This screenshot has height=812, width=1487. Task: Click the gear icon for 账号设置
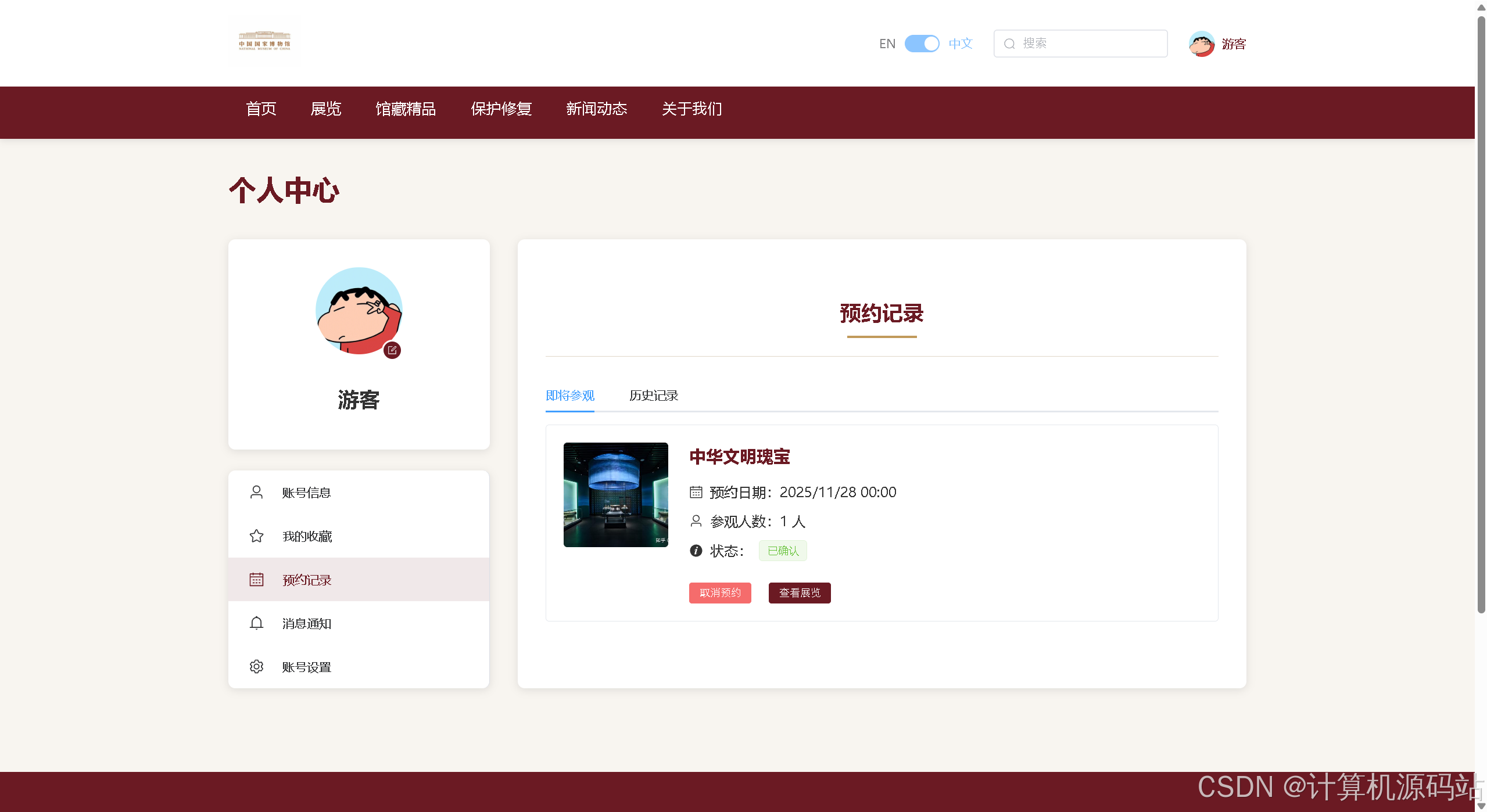256,666
